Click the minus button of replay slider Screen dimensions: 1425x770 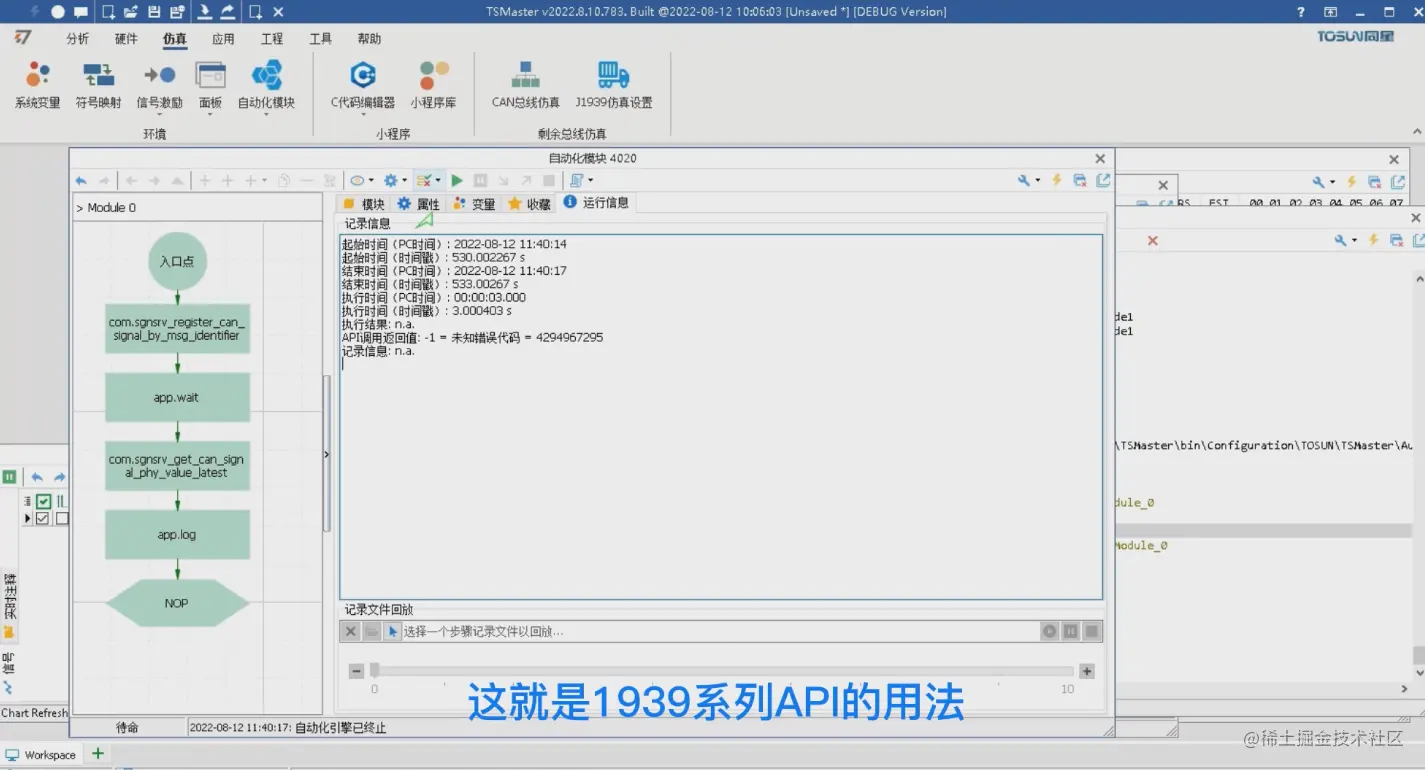tap(356, 672)
